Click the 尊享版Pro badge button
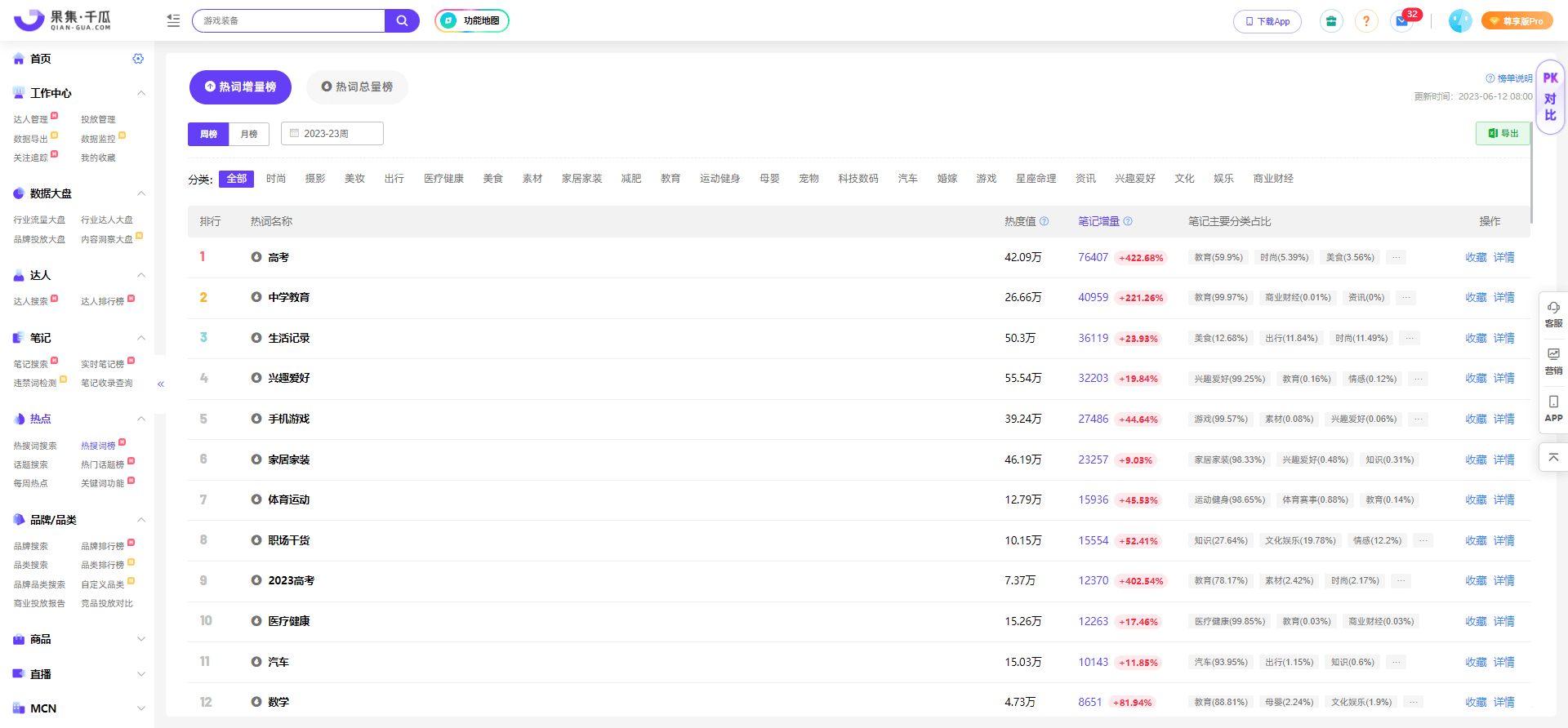Screen dimensions: 1568x728 (1517, 21)
